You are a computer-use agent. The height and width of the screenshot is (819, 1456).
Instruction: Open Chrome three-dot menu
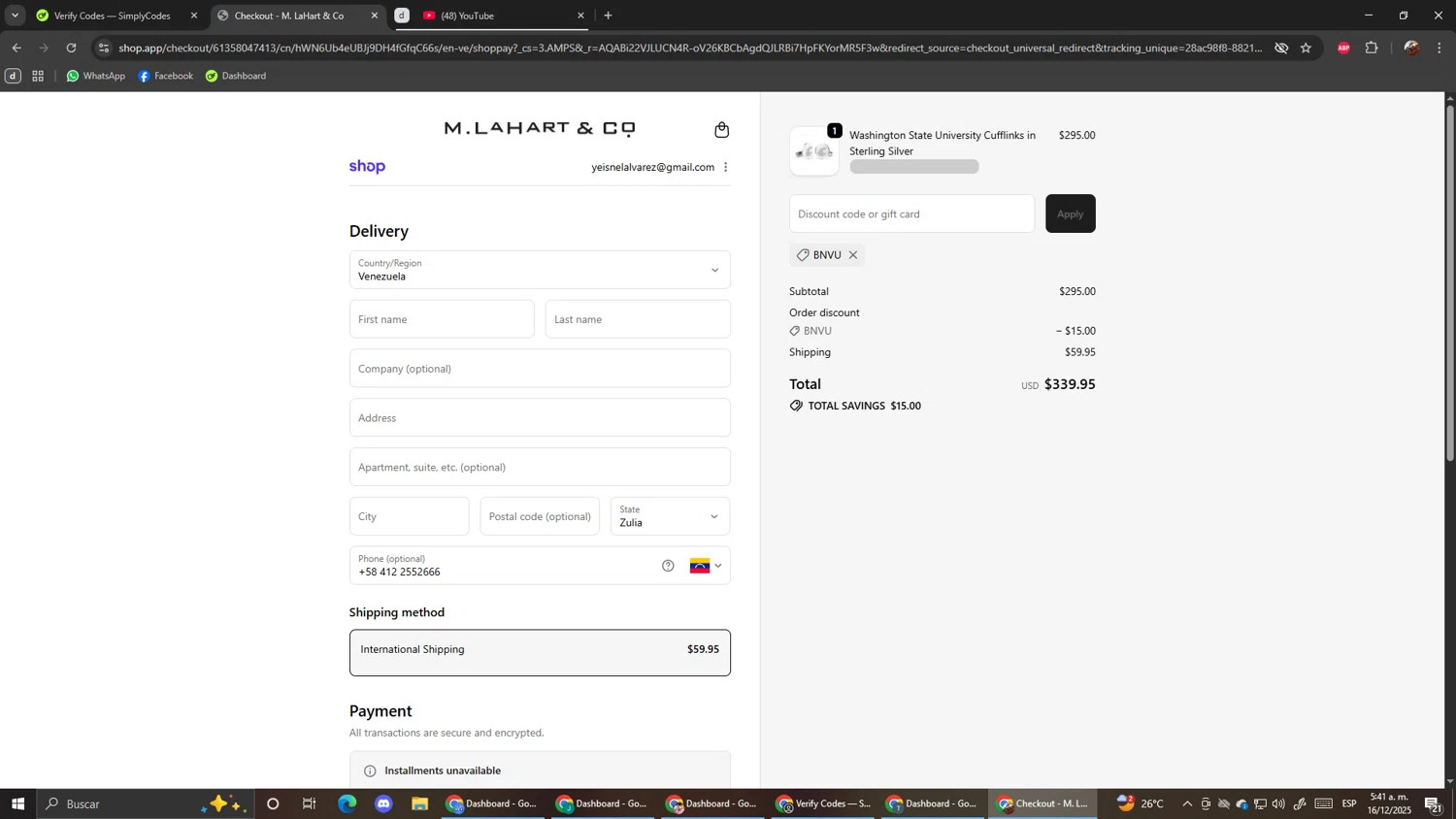1439,48
